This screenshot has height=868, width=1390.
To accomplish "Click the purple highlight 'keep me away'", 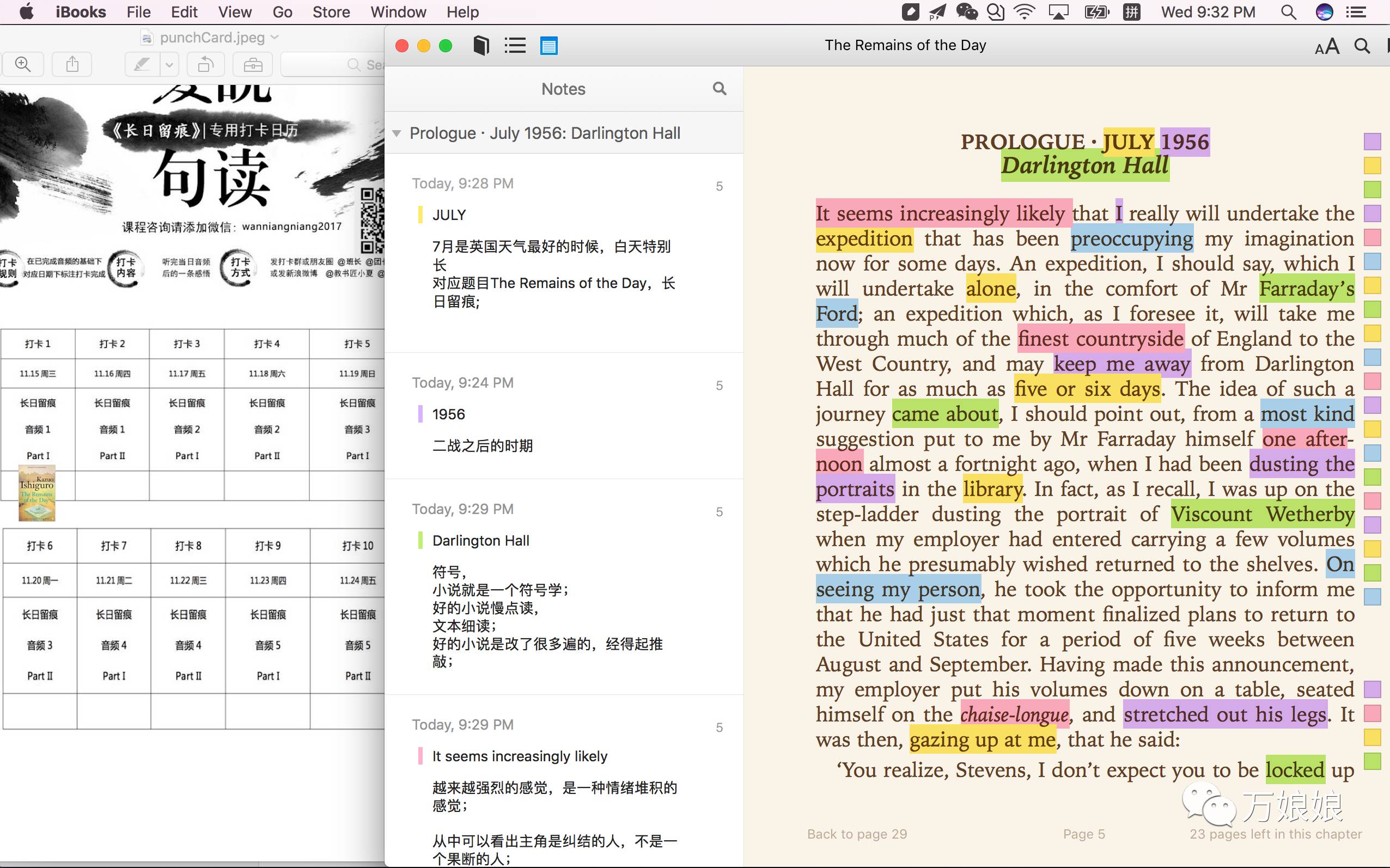I will coord(1122,364).
